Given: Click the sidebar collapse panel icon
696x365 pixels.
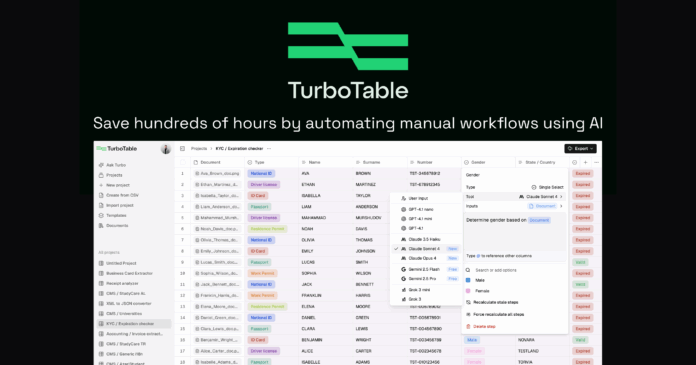Looking at the screenshot, I should click(182, 149).
